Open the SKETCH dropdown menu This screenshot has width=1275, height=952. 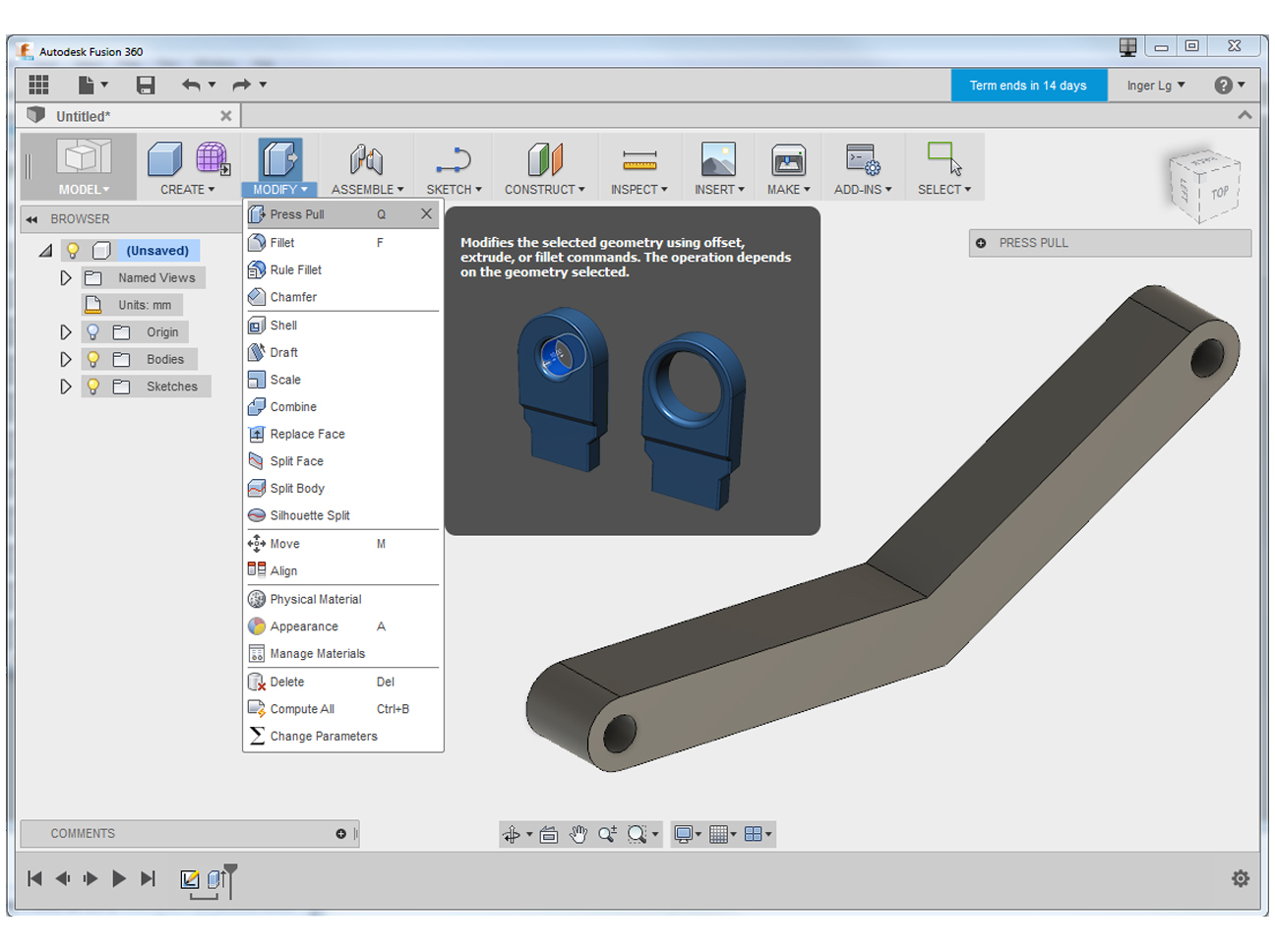(454, 189)
